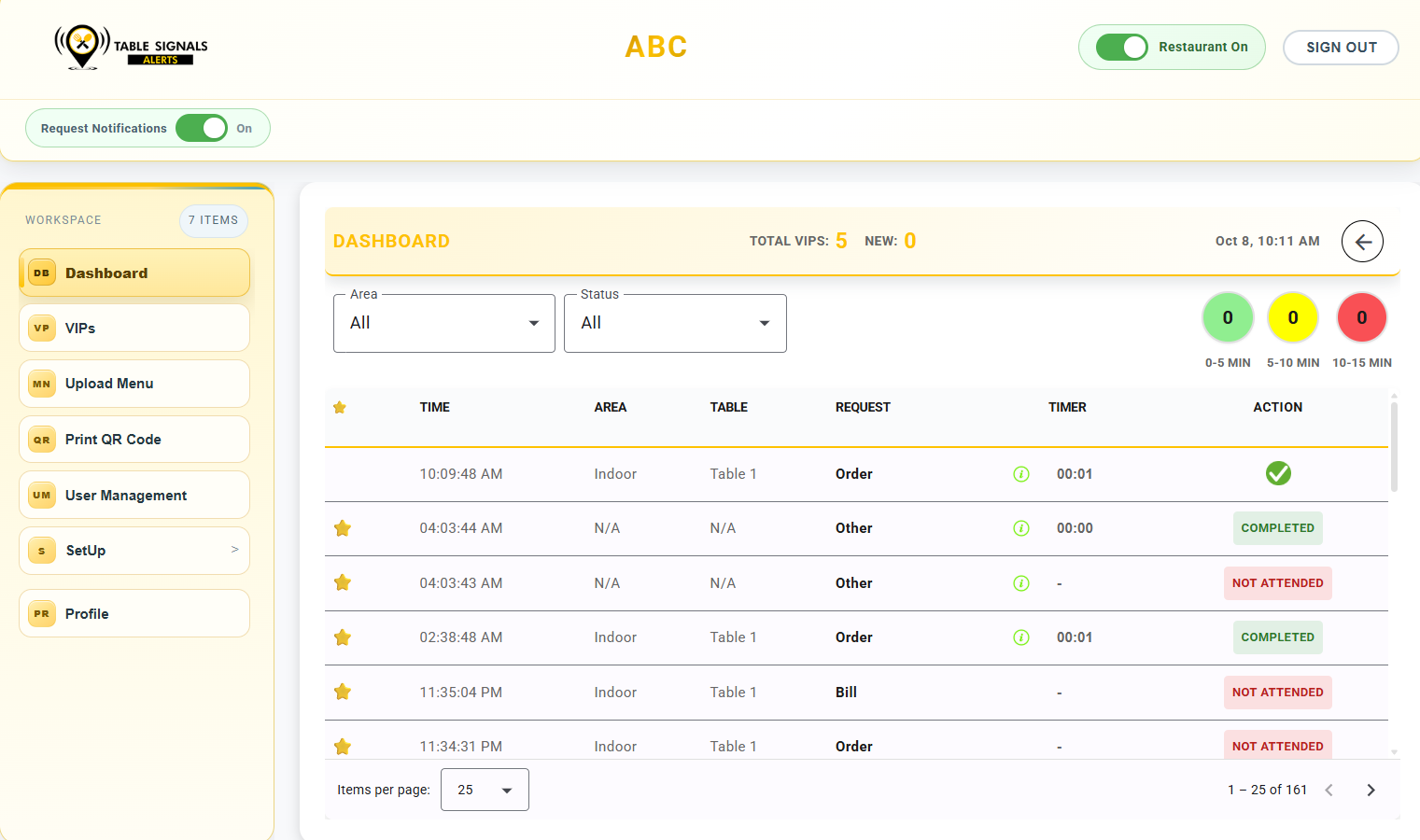Click the TOTAL VIPS count 5
Screen dimensions: 1420x840
pyautogui.click(x=841, y=241)
